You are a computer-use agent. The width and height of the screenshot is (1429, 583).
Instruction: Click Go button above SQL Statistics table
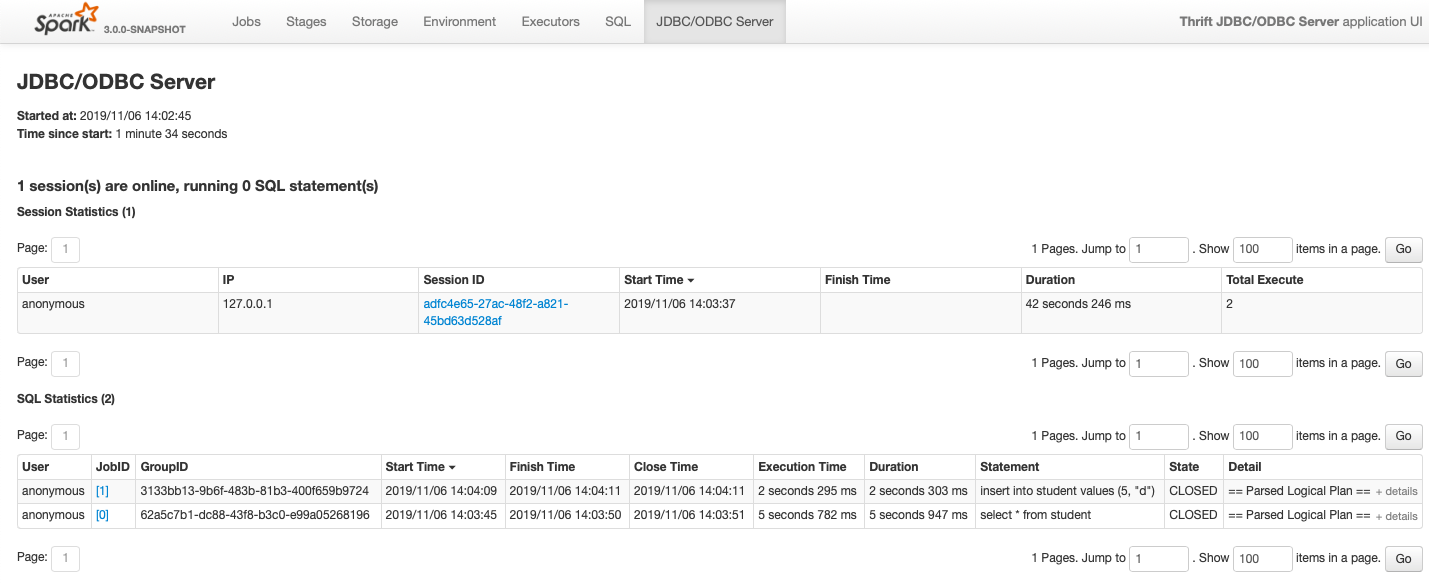coord(1403,436)
